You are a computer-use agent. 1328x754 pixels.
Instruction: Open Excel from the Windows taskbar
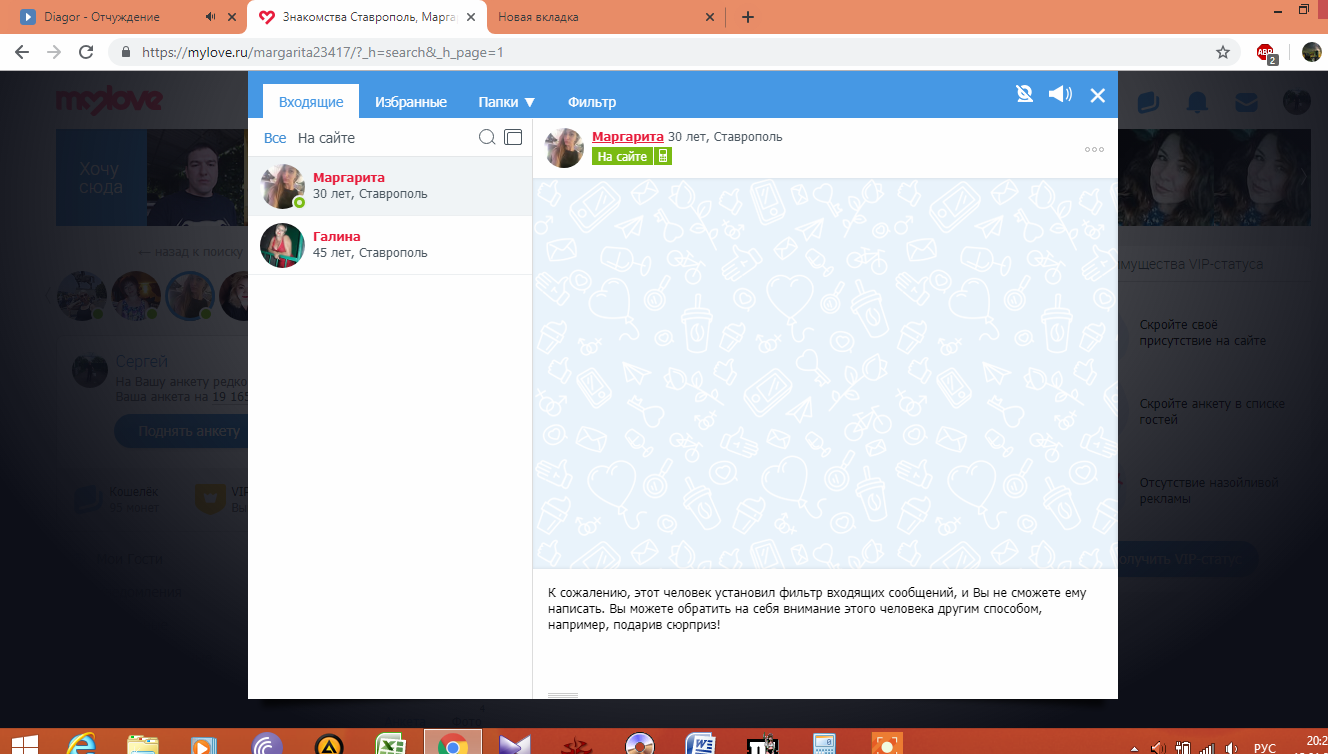(389, 744)
